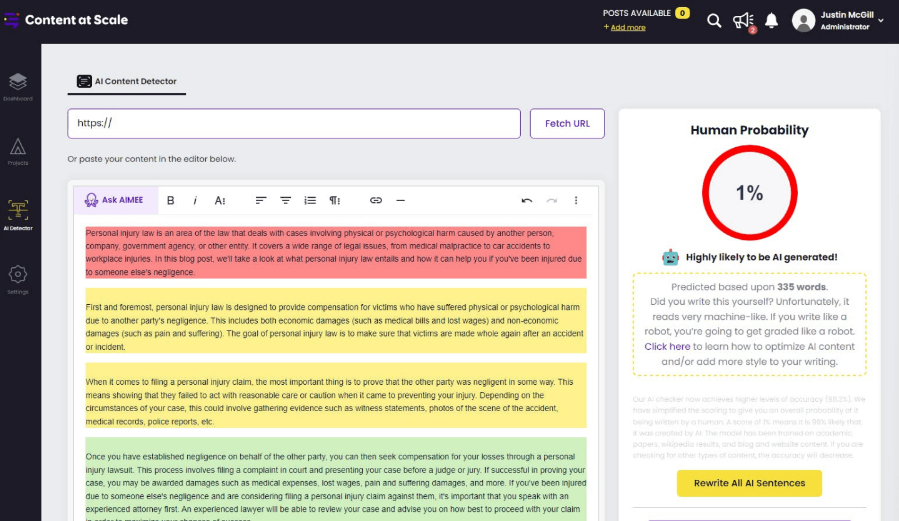Expand the Justin McGill account menu arrow

click(881, 21)
